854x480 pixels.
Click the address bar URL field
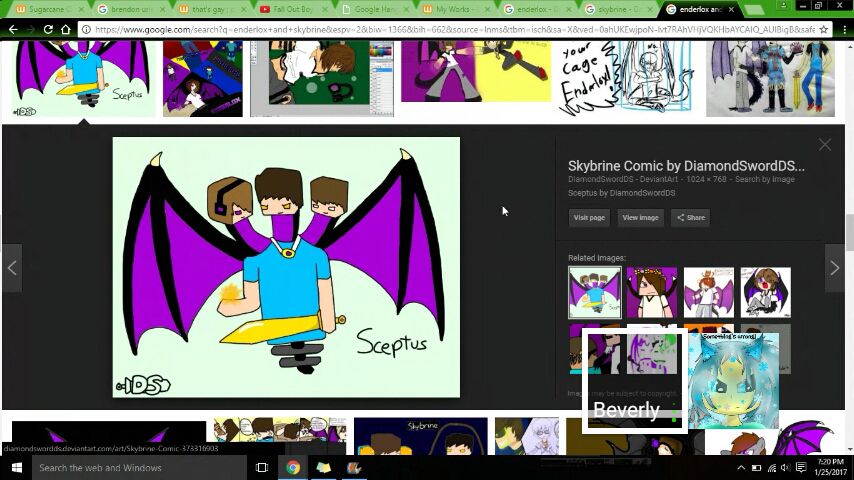point(455,29)
